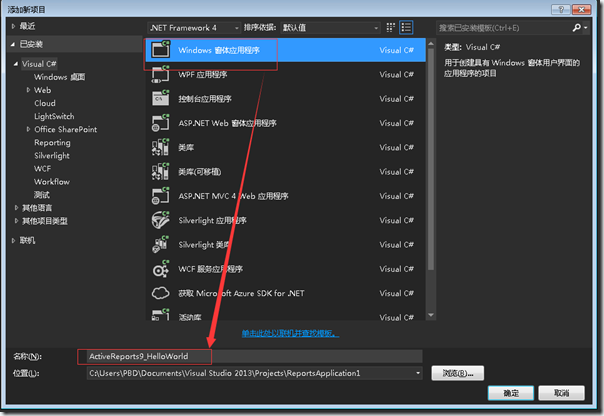Choose the Azure SDK cloud icon
Viewport: 604px width, 416px height.
coord(160,293)
